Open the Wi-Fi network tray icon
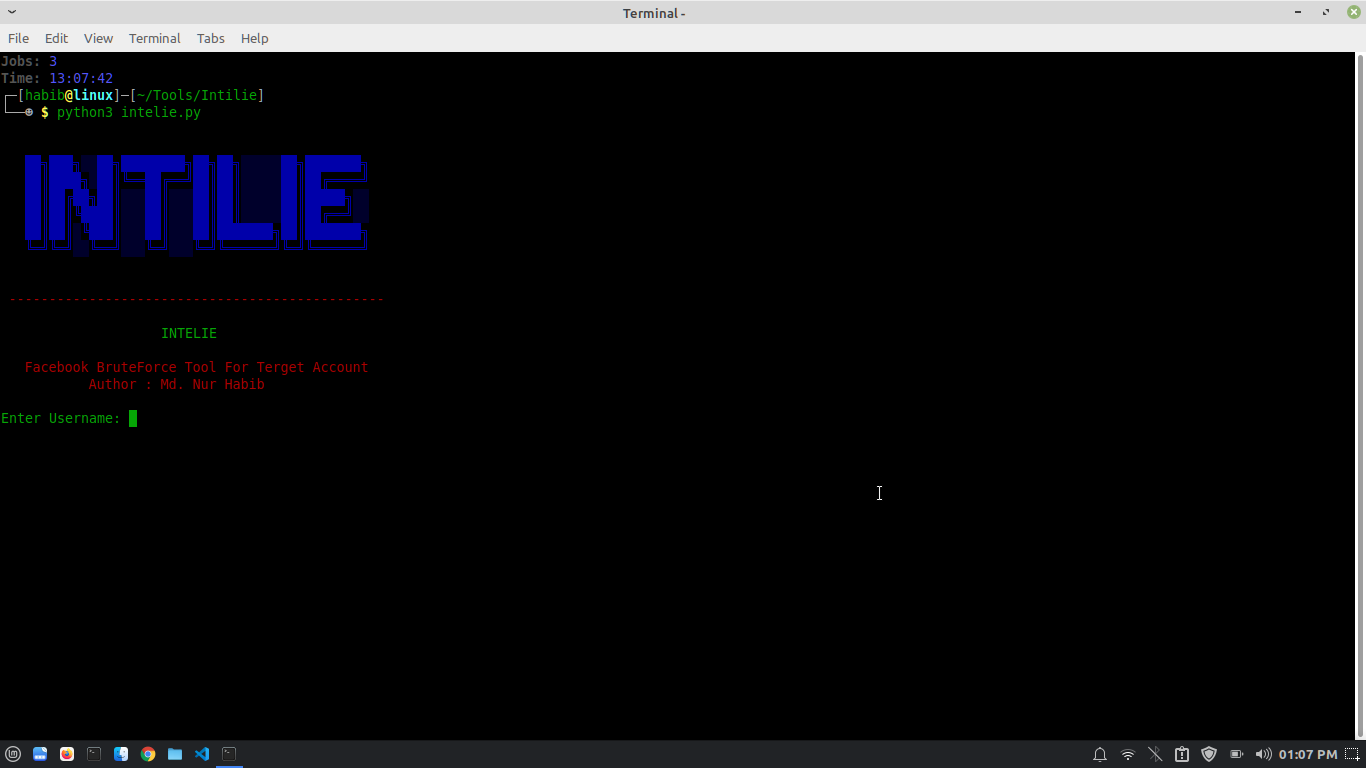The height and width of the screenshot is (768, 1366). 1128,754
